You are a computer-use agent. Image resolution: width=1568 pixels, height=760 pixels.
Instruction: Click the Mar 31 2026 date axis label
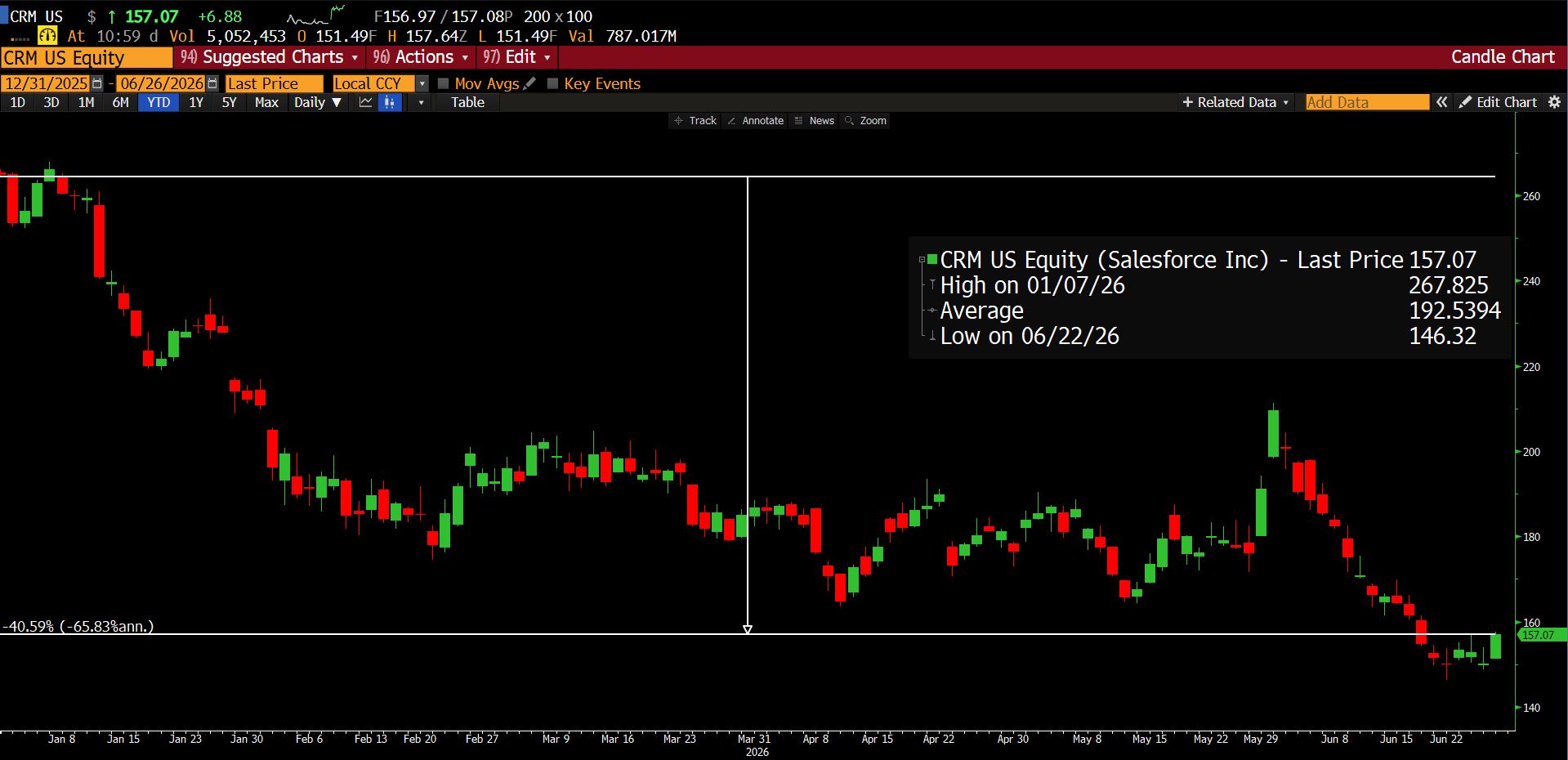tap(754, 744)
